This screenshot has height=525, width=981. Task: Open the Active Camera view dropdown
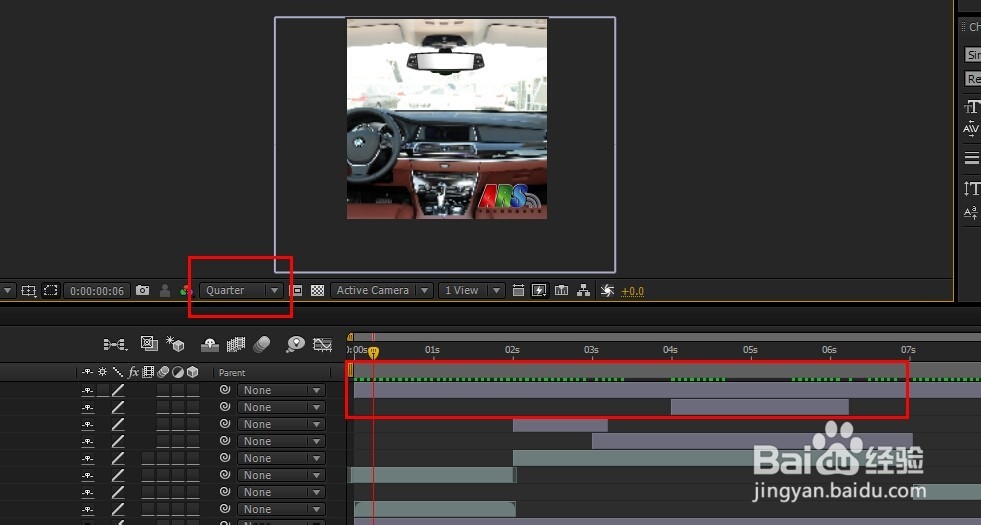pos(382,290)
